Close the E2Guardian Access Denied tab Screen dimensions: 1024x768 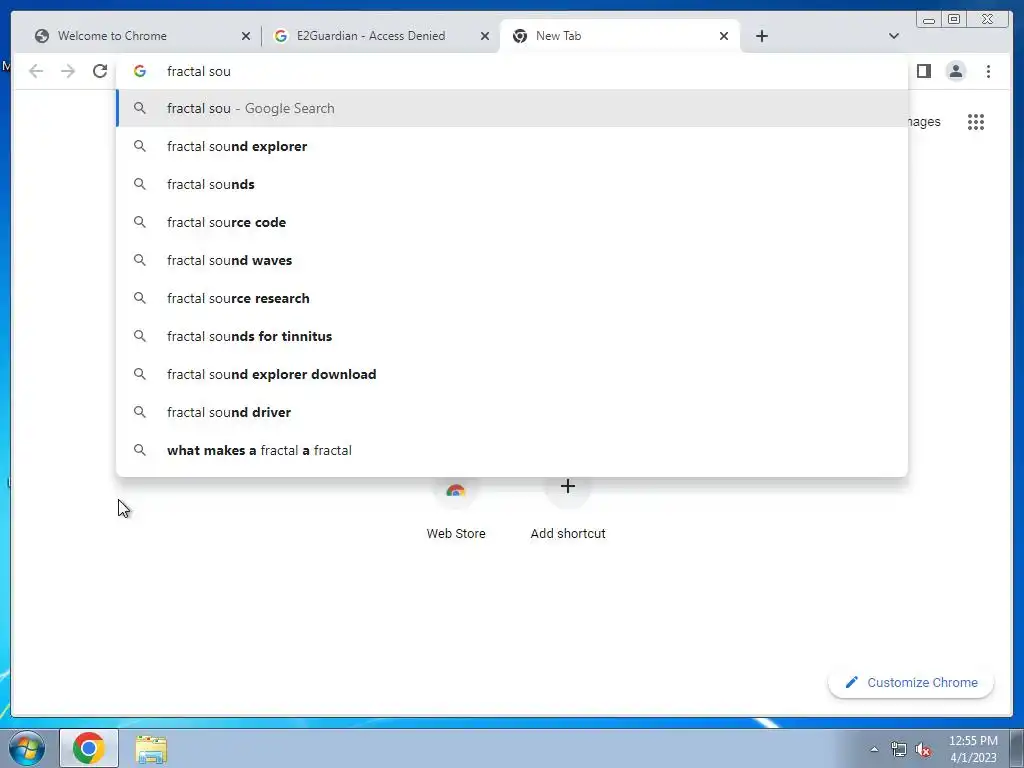pos(485,36)
